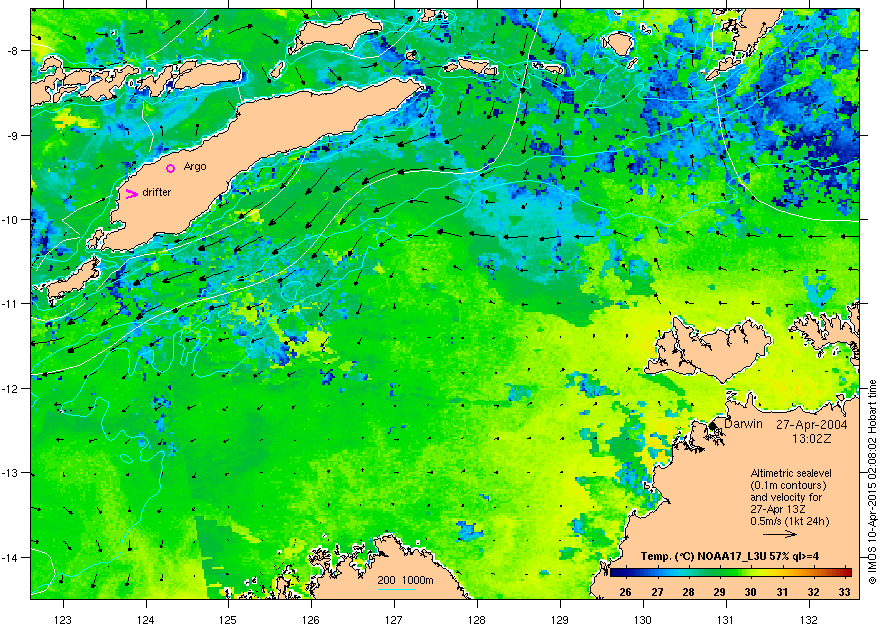The width and height of the screenshot is (880, 630).
Task: Click latitude axis label '-12'
Action: pos(11,389)
